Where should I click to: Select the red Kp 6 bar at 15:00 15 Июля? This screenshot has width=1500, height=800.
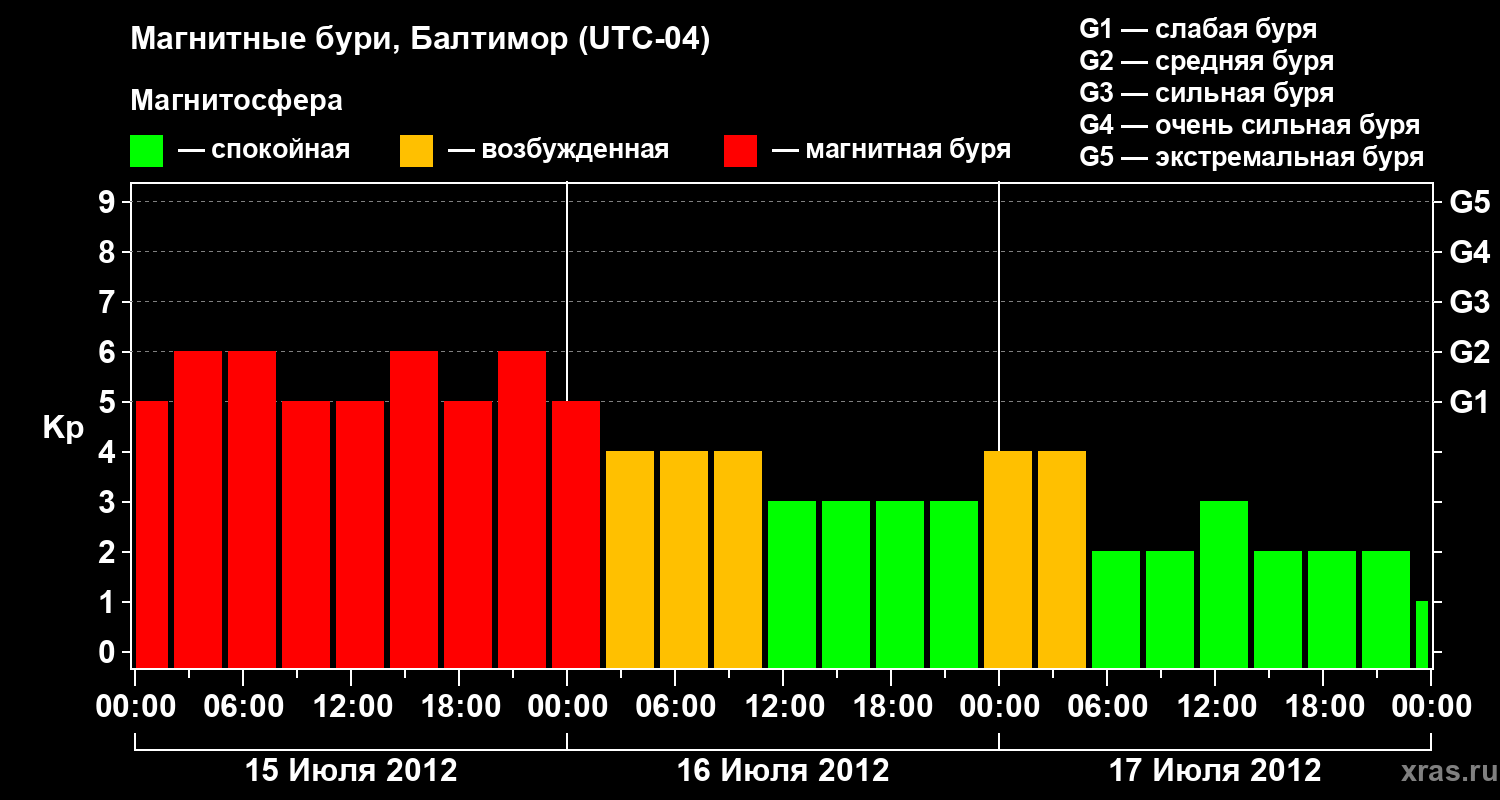[414, 509]
